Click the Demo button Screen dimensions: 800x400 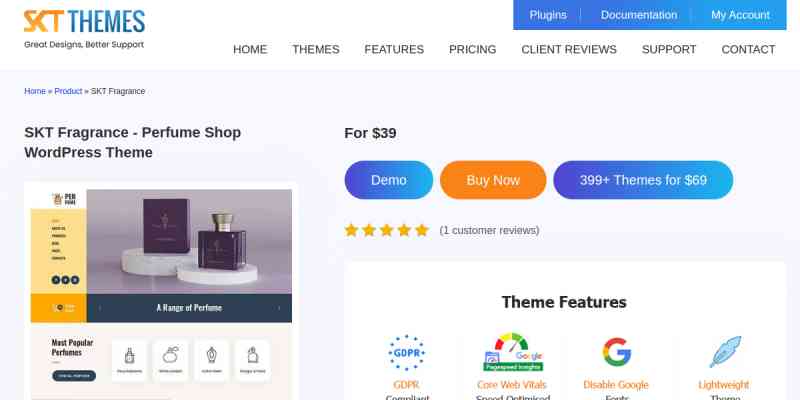pyautogui.click(x=389, y=180)
